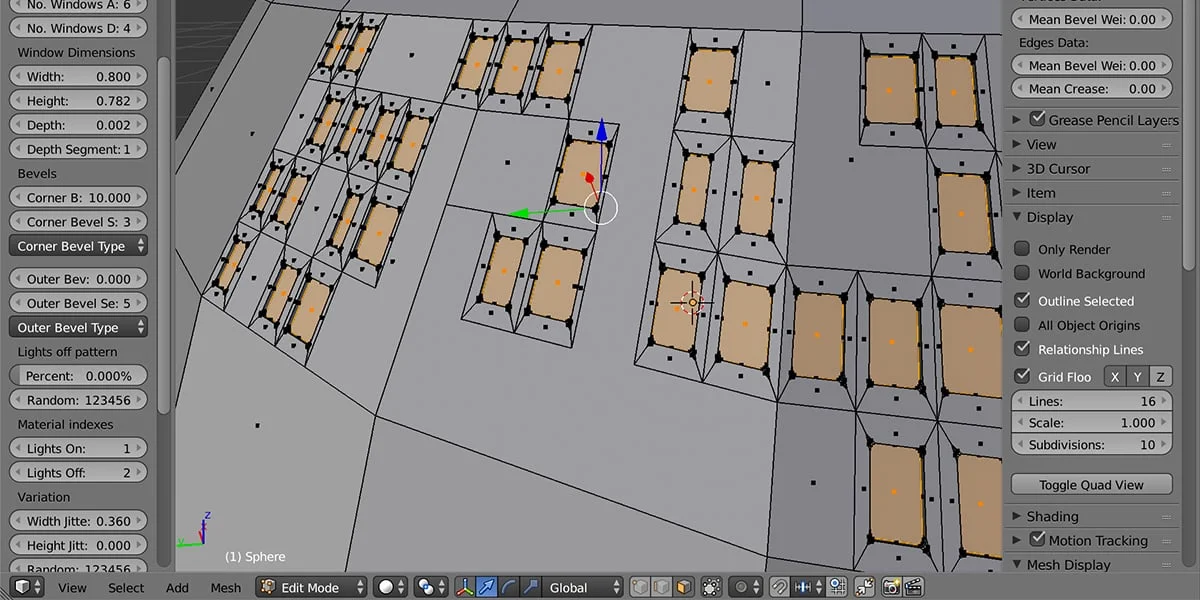
Task: Click the X grid floor axis button
Action: click(1114, 376)
